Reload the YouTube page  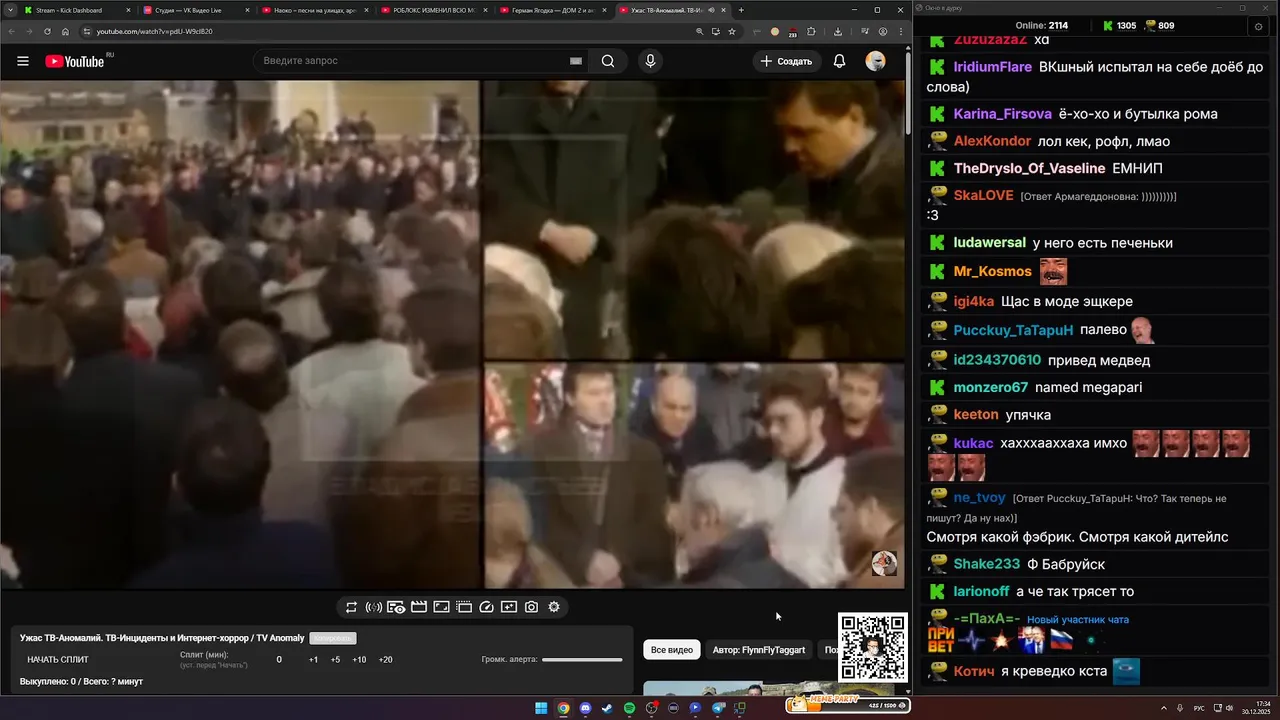(x=47, y=31)
